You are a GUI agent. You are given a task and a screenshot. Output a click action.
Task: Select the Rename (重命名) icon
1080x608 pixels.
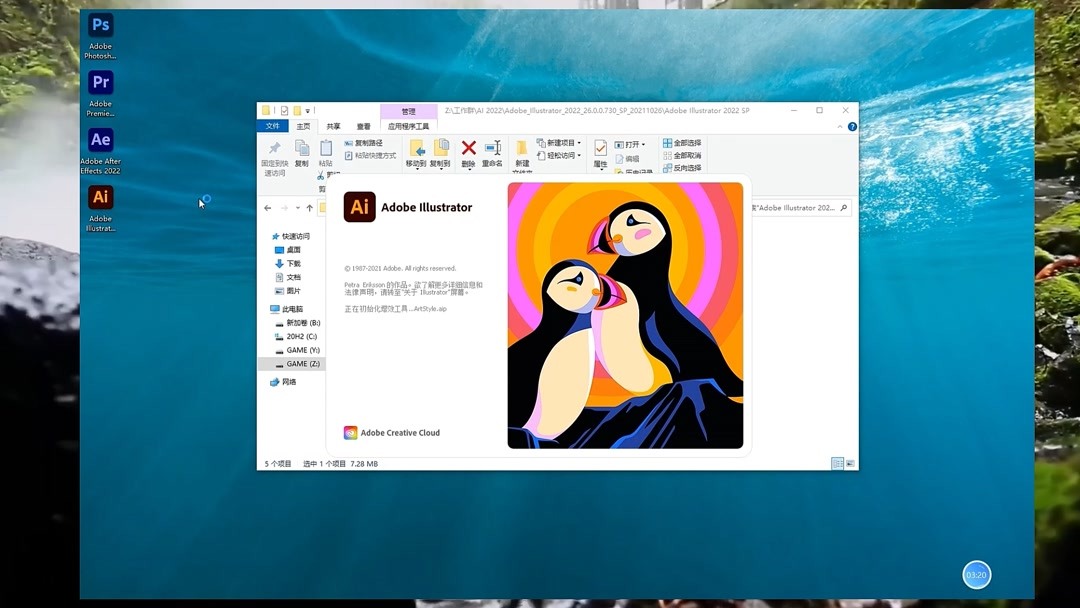[x=492, y=150]
